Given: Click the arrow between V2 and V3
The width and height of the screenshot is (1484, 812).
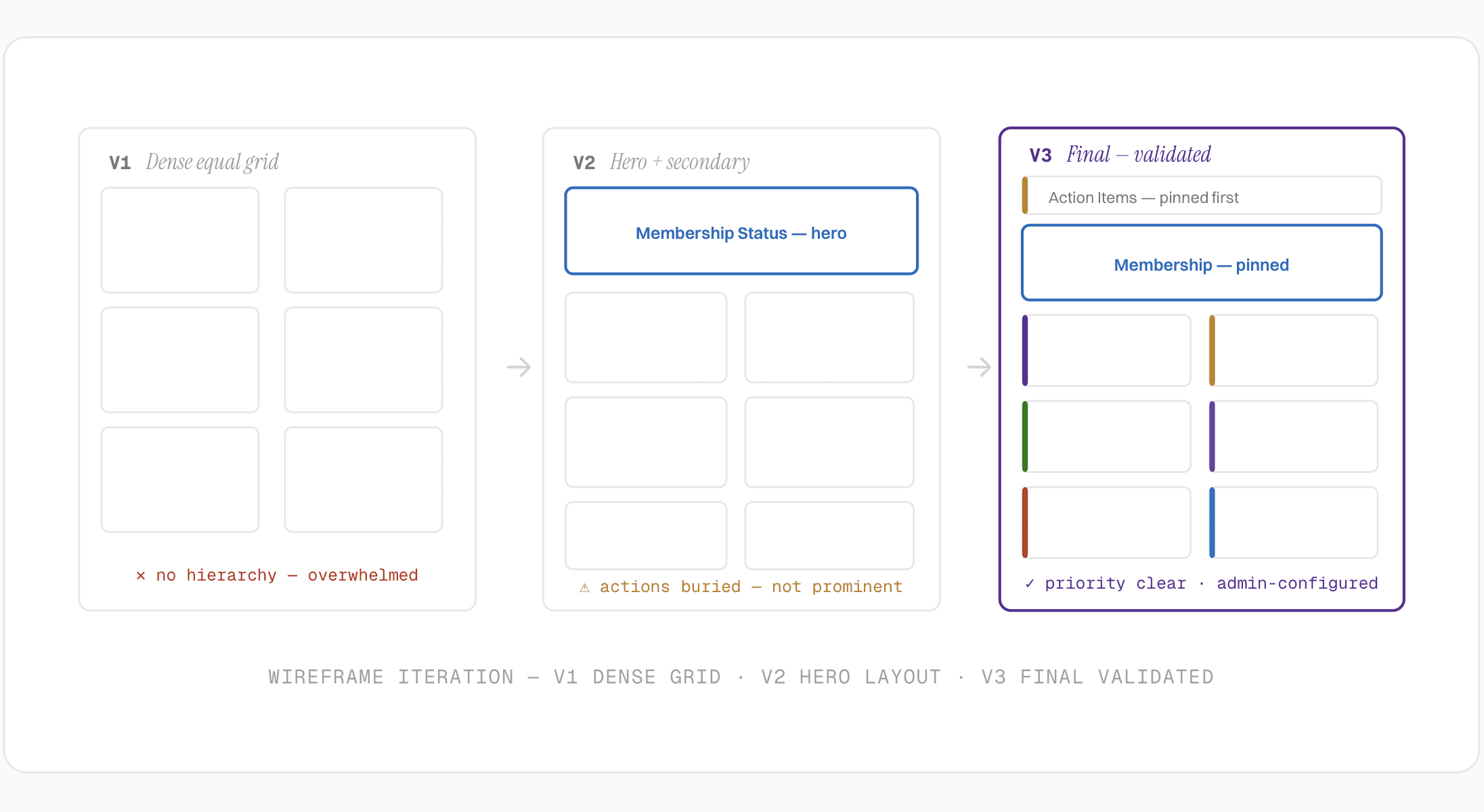Looking at the screenshot, I should coord(979,367).
